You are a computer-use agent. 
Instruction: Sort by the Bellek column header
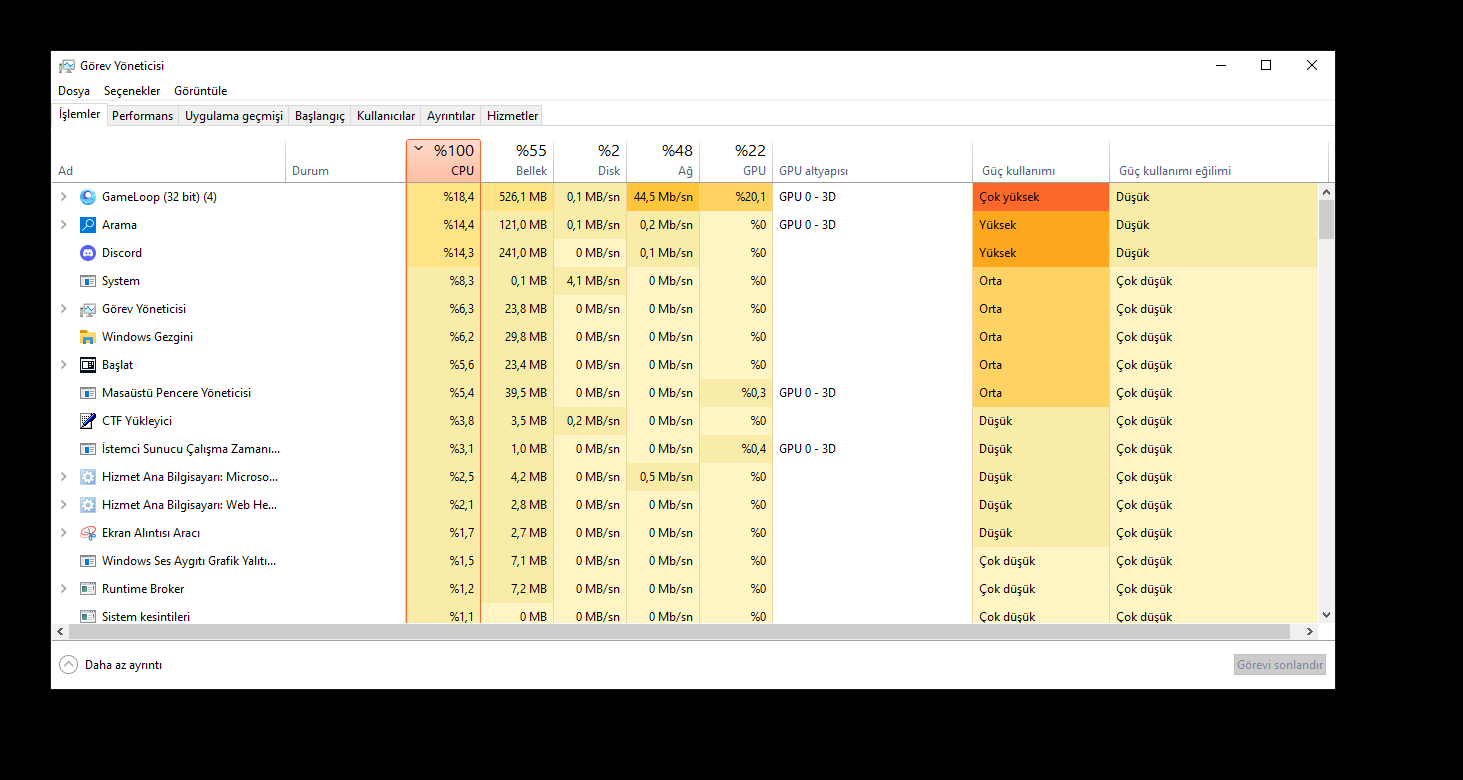(x=517, y=161)
